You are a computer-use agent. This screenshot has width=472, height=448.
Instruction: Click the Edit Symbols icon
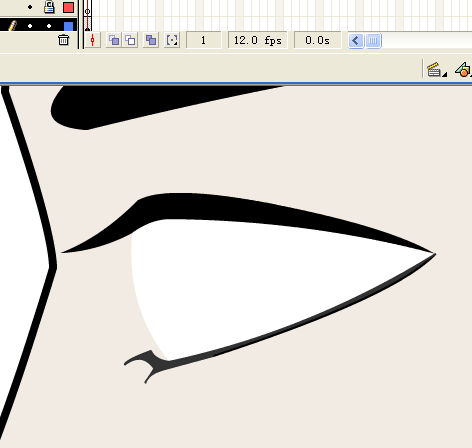coord(464,69)
